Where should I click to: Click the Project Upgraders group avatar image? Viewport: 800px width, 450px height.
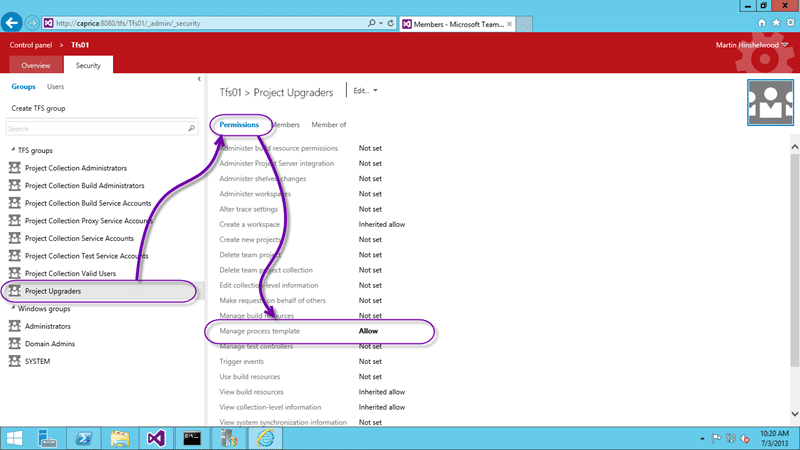point(770,103)
